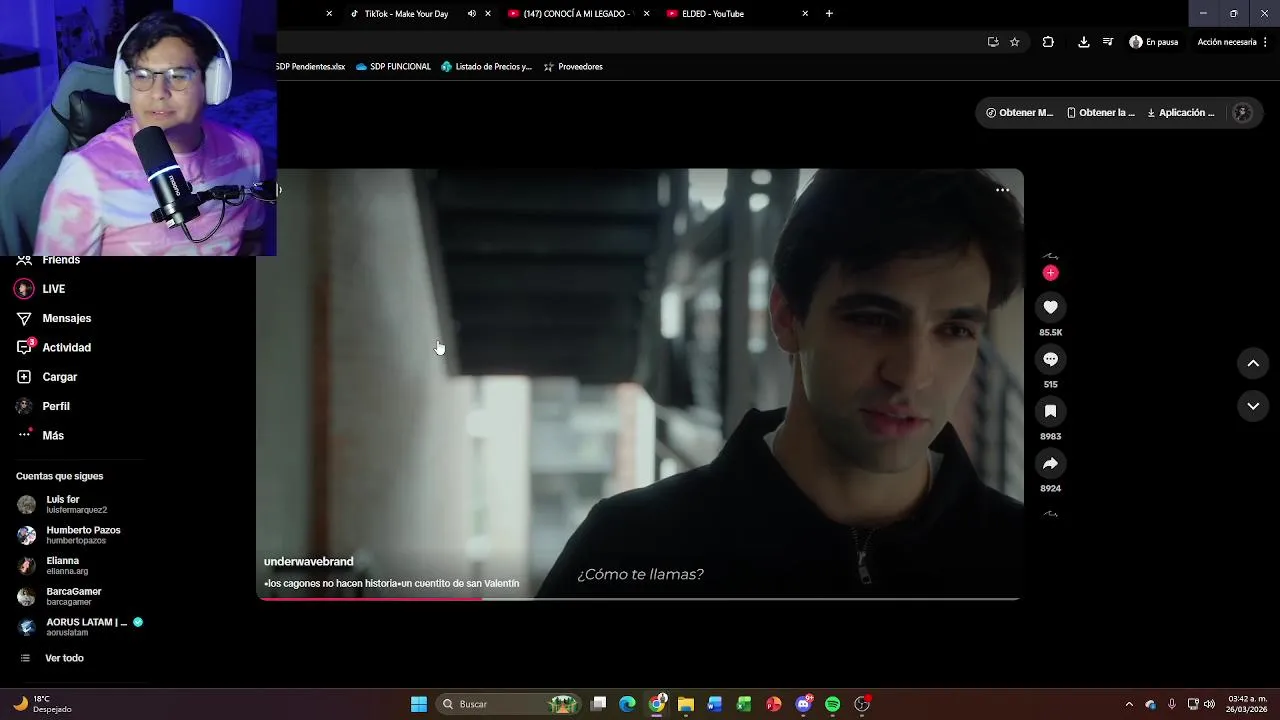Open Chrome downloads icon

click(1083, 42)
